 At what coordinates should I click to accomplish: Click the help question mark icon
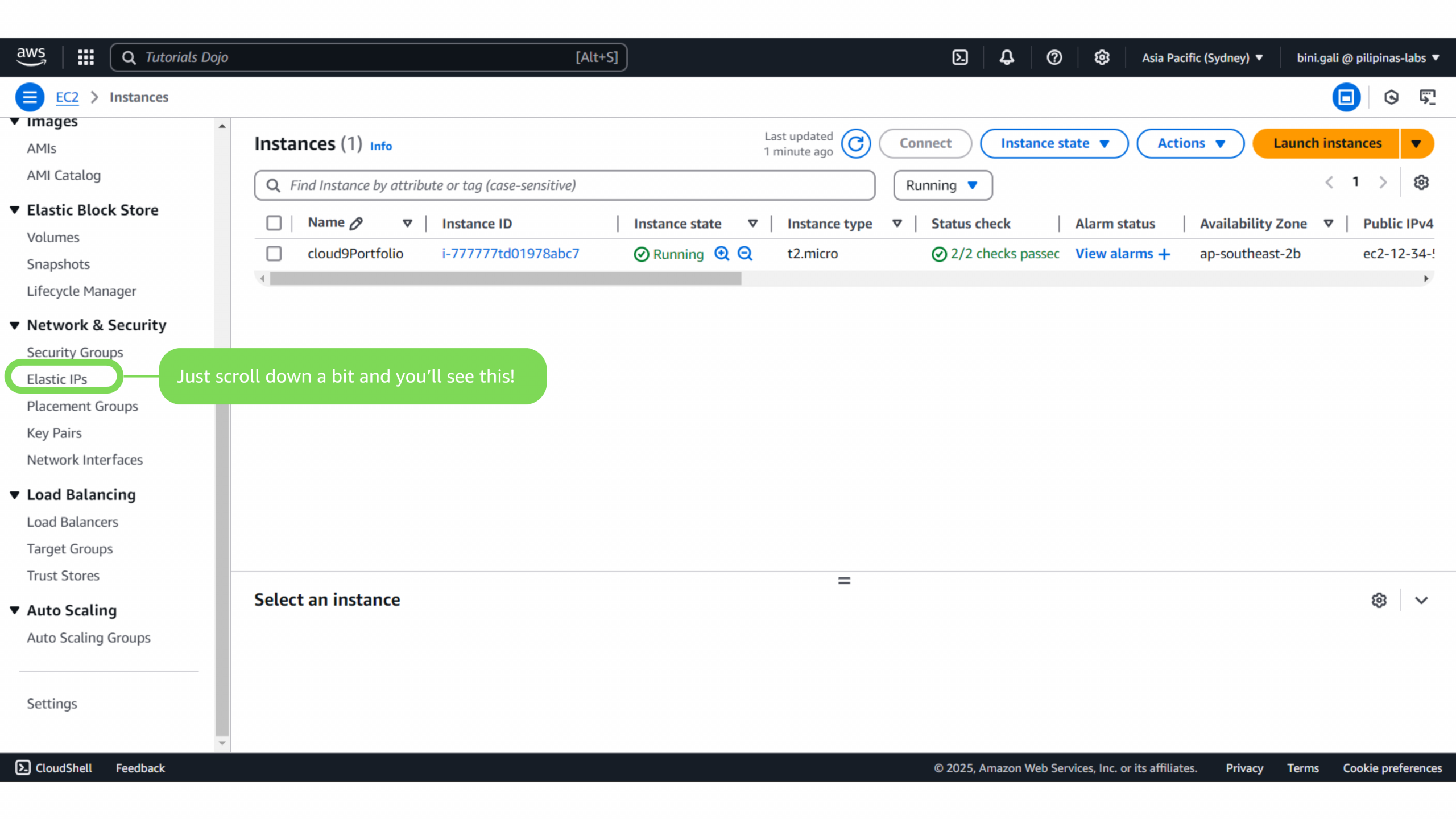click(x=1054, y=57)
